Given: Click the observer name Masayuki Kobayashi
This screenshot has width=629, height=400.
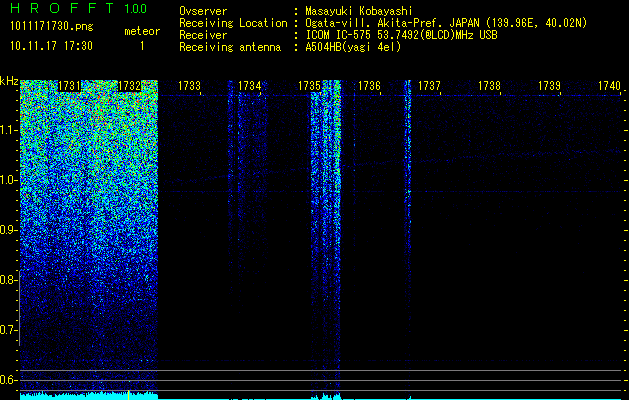Looking at the screenshot, I should click(359, 11).
